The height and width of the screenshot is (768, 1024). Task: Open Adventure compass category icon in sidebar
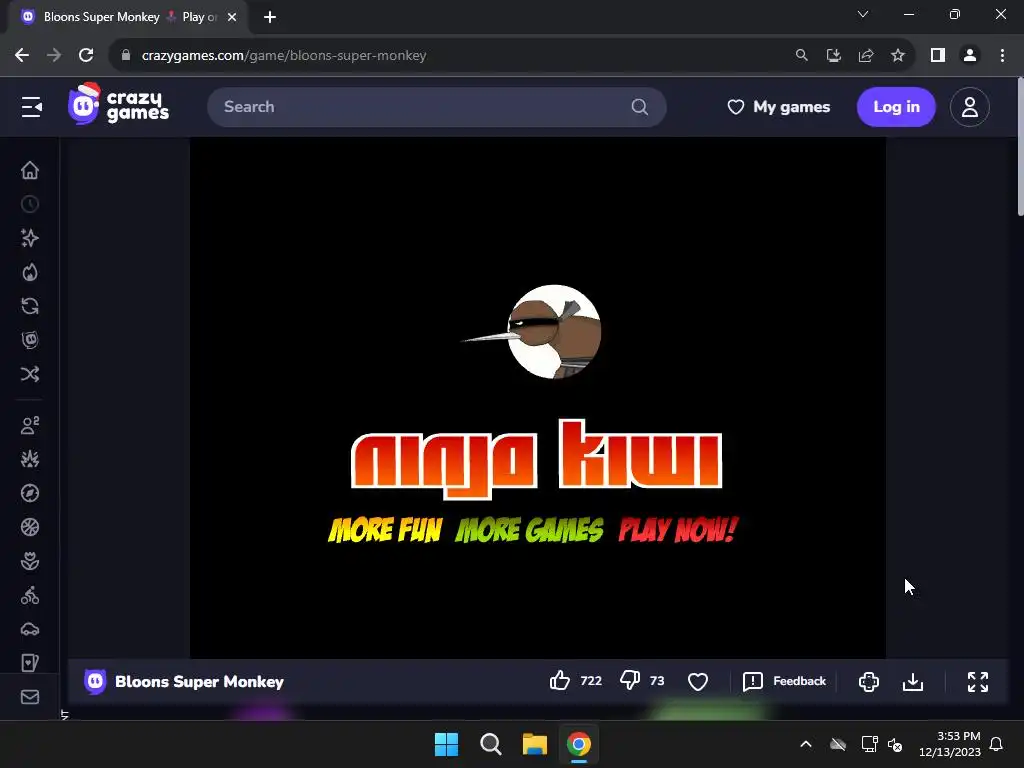click(30, 493)
